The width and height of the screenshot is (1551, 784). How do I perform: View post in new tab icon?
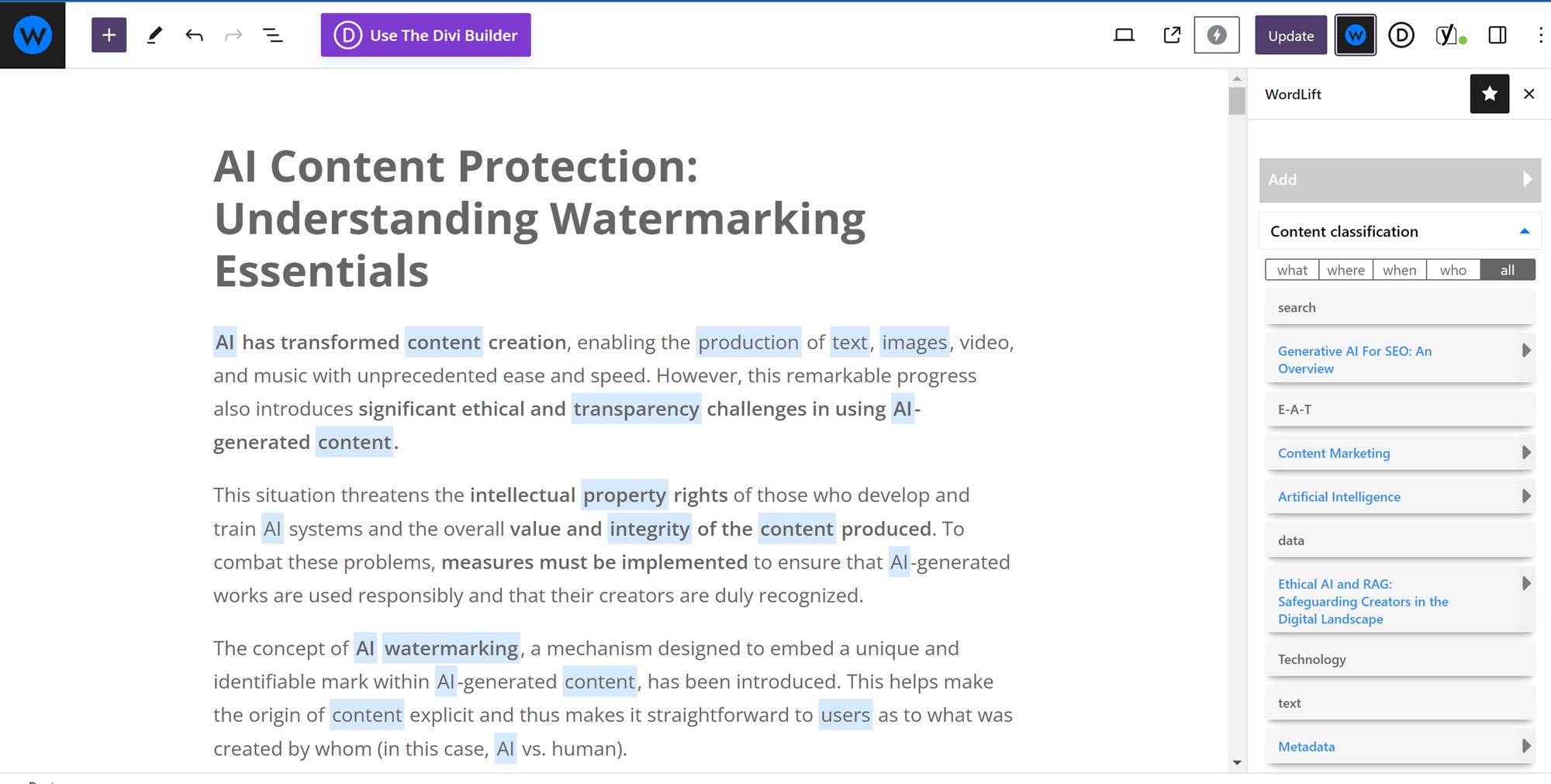pos(1172,35)
